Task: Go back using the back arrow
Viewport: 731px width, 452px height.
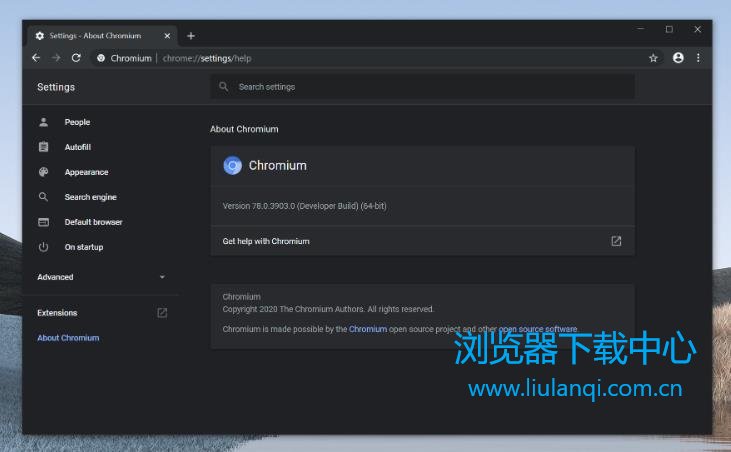Action: [36, 58]
